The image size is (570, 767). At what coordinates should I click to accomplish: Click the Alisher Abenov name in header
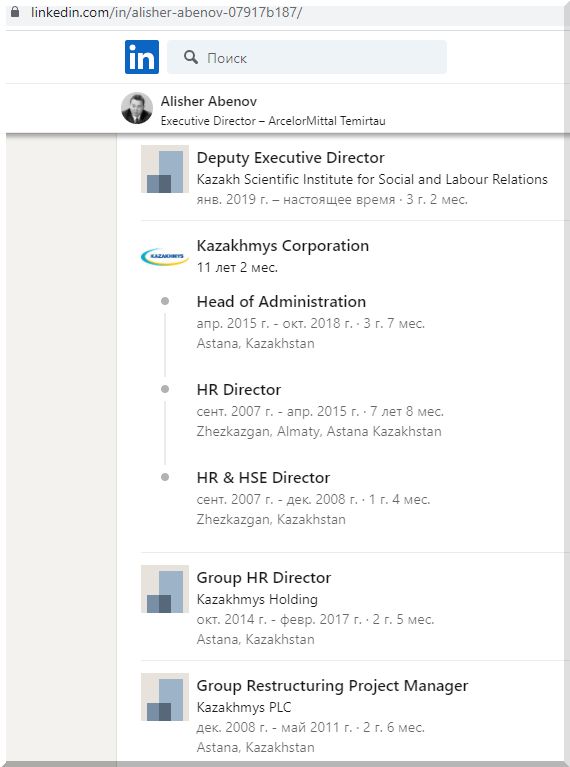coord(209,101)
